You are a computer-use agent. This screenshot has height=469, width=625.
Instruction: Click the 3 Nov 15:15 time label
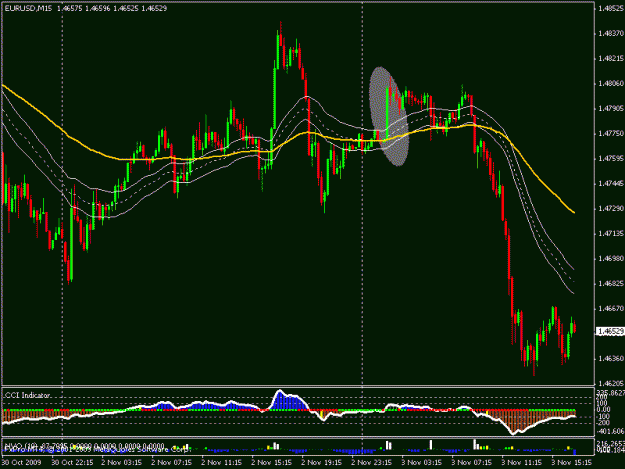(572, 463)
